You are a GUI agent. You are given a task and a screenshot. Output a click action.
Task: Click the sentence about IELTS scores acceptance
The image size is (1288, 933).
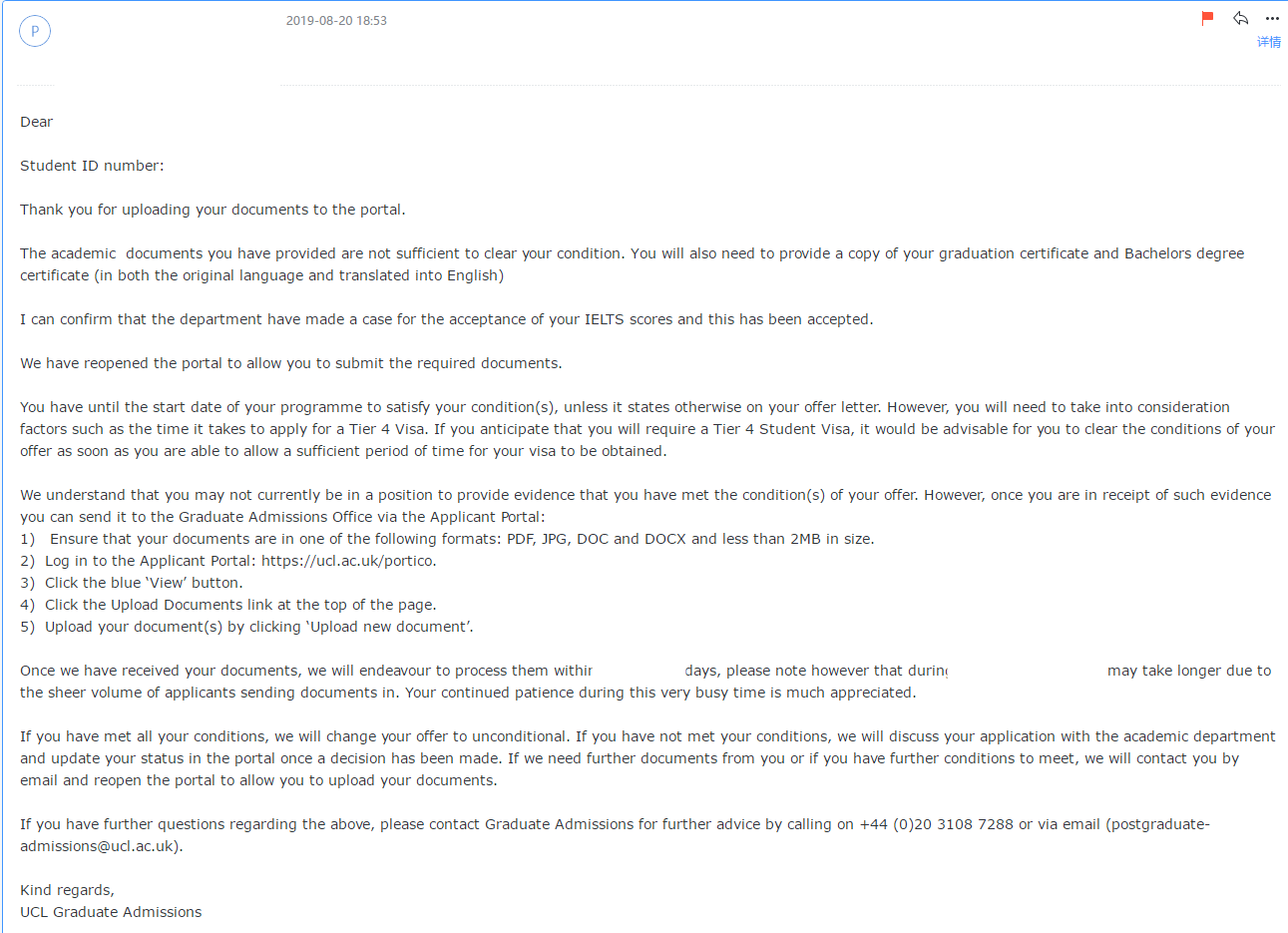[447, 319]
